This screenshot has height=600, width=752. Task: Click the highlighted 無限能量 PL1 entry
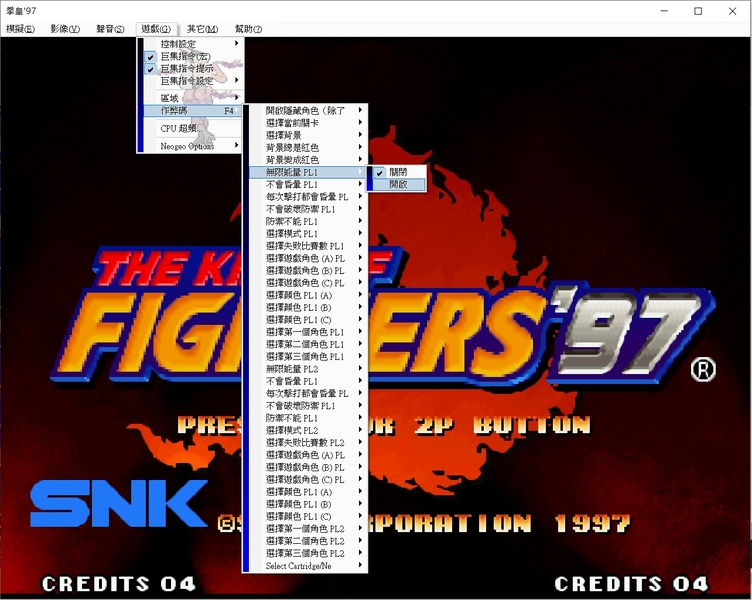point(308,172)
